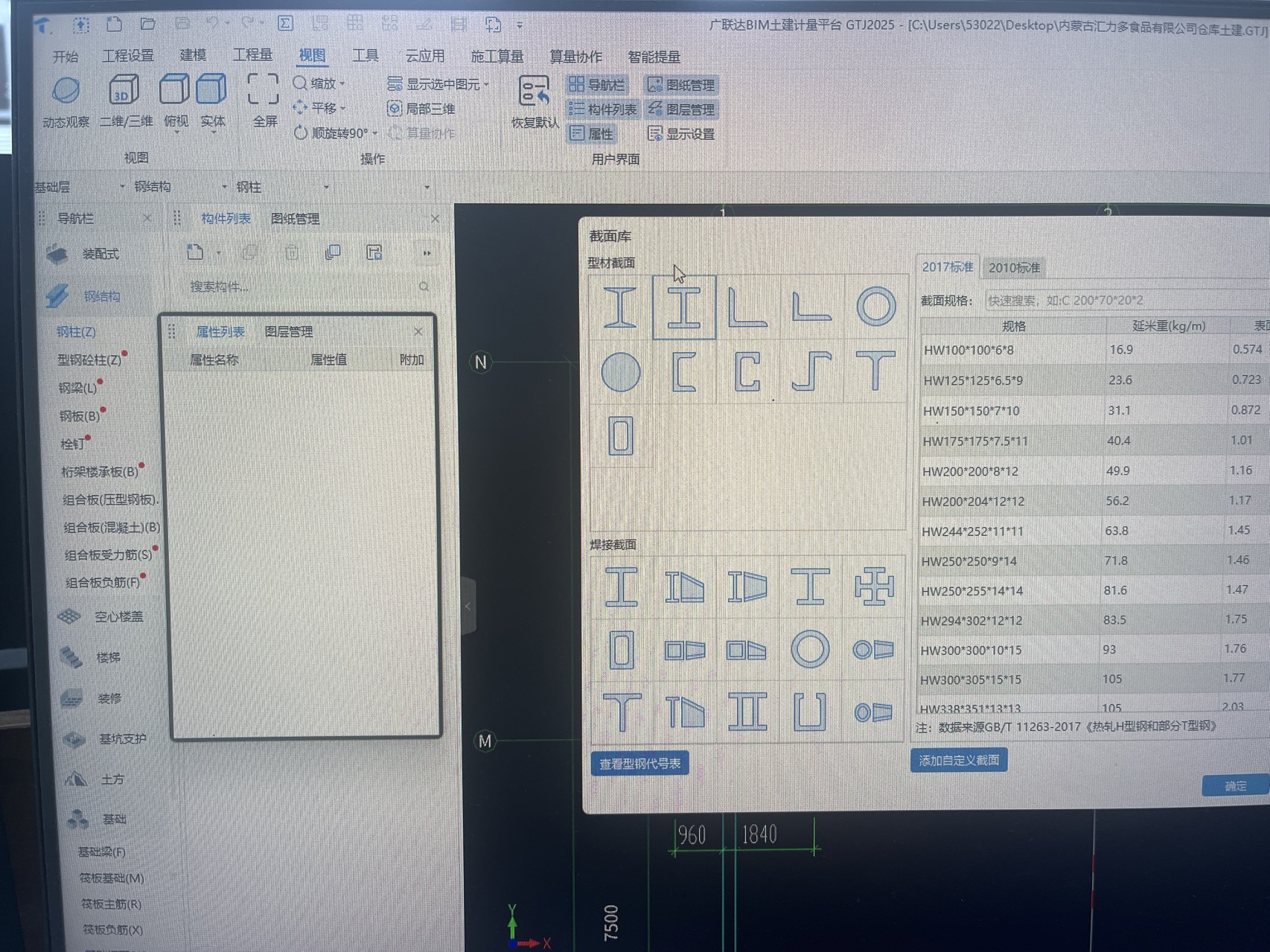The image size is (1270, 952).
Task: Click the 汇总计算 sigma icon in title bar
Action: coord(285,24)
